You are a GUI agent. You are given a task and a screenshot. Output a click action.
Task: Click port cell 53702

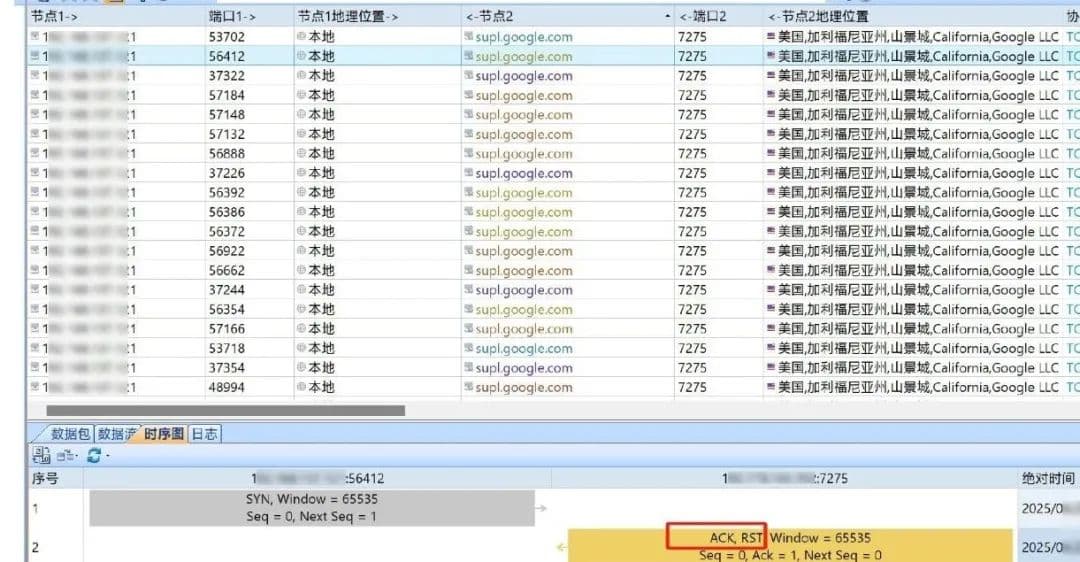227,37
